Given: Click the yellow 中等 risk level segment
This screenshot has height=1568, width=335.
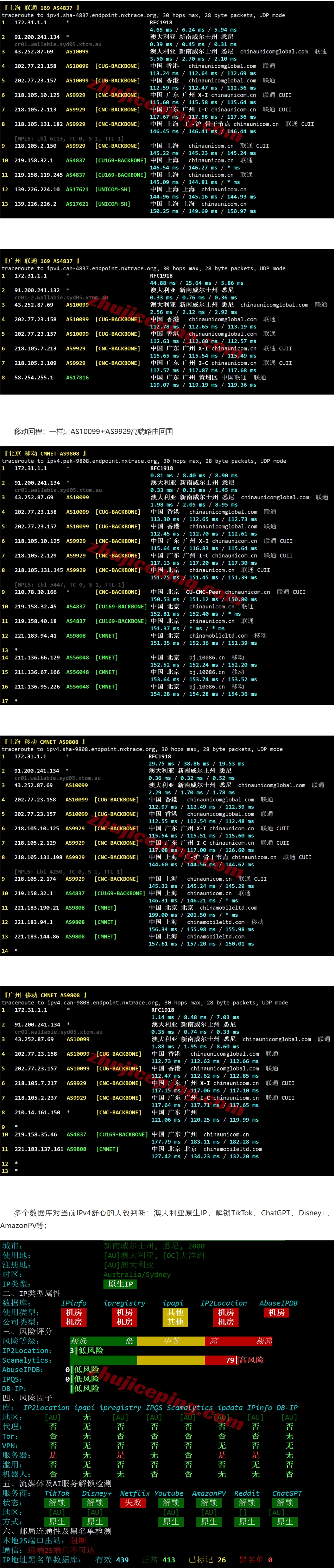Looking at the screenshot, I should pyautogui.click(x=171, y=1341).
